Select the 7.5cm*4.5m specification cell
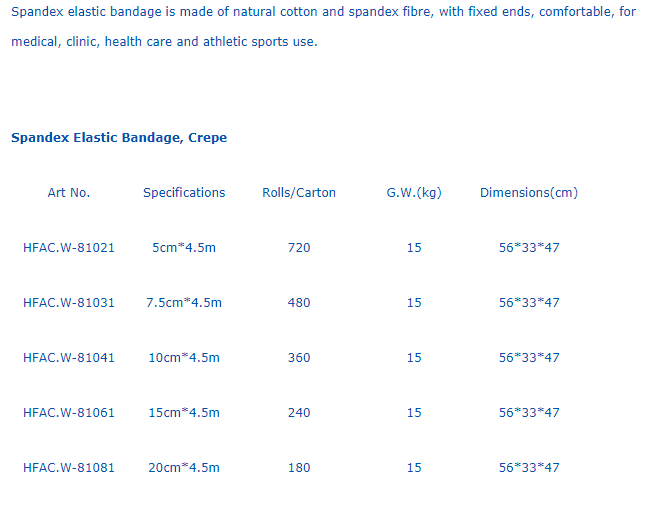652x523 pixels. (184, 303)
